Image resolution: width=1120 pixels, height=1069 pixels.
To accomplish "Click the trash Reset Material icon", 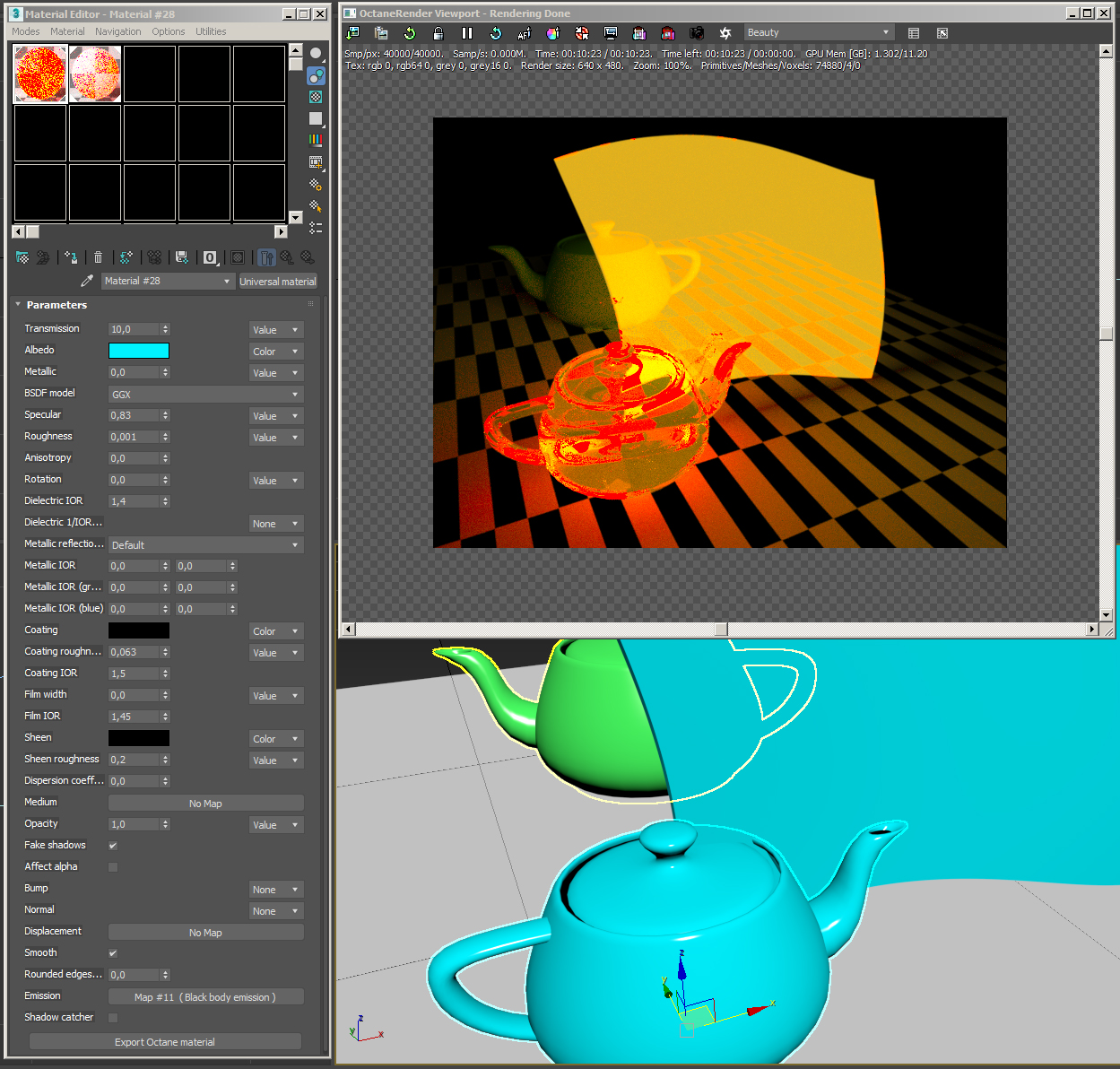I will [99, 257].
